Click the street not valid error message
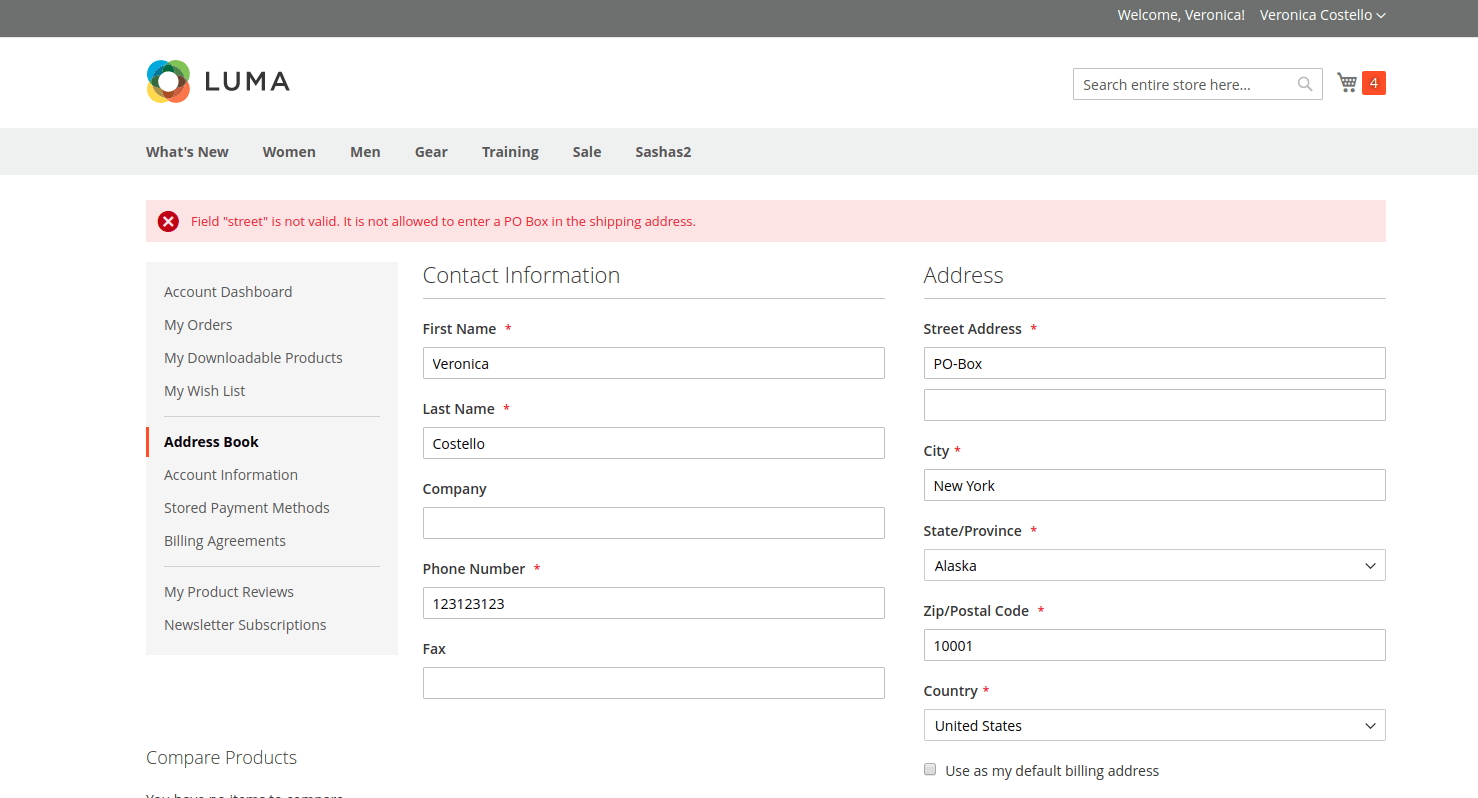 click(443, 221)
